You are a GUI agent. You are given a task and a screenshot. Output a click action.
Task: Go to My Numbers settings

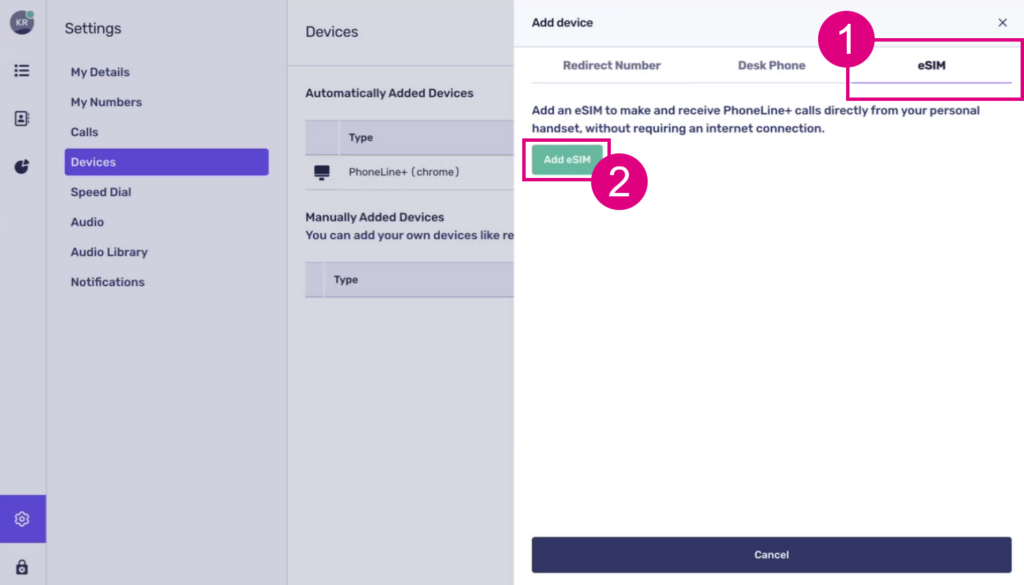pos(106,102)
